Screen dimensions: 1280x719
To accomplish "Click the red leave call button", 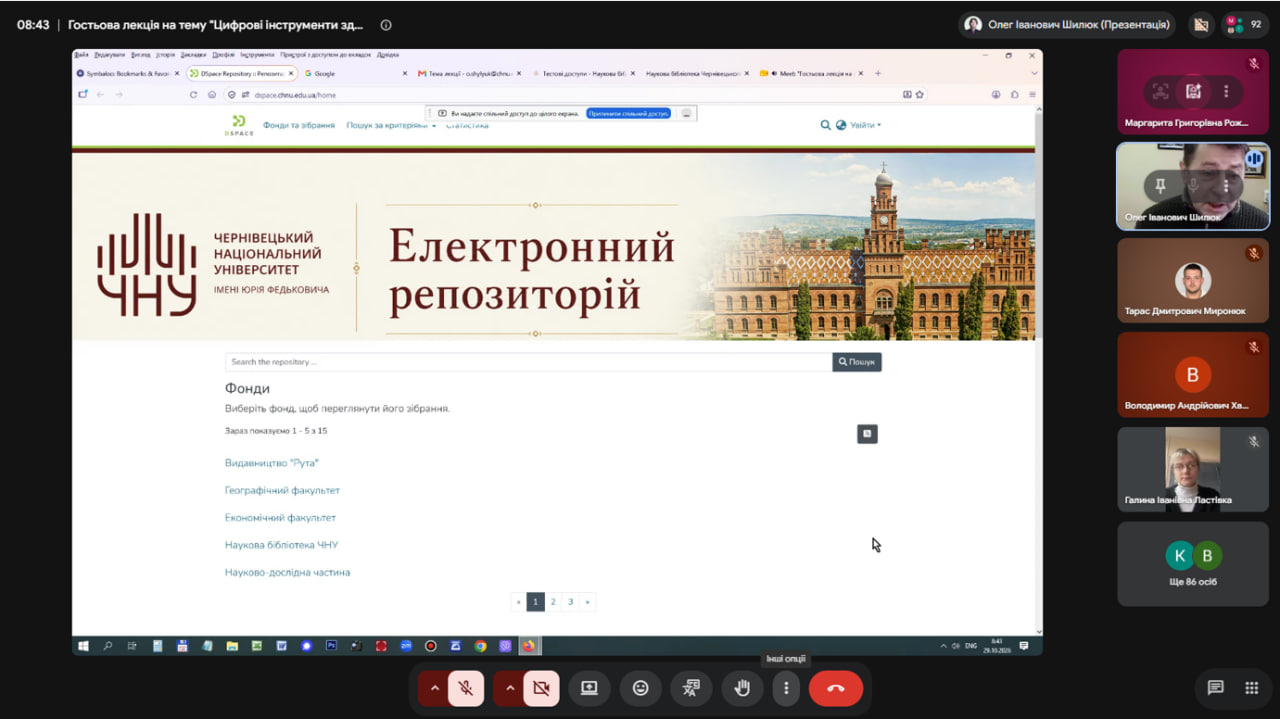I will pos(836,688).
